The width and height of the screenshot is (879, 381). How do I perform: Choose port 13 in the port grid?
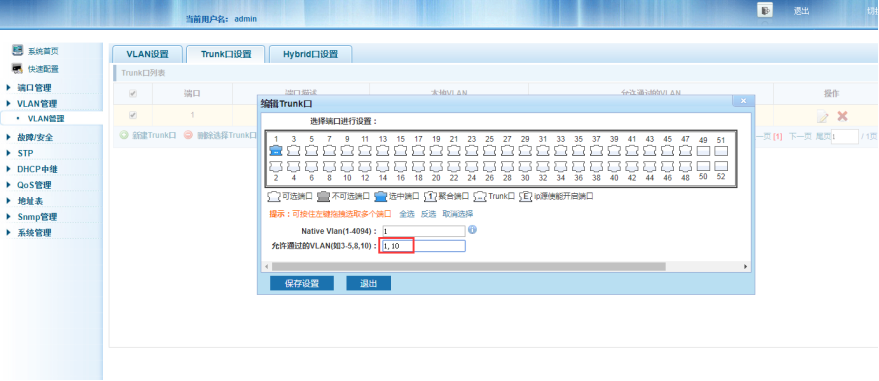[x=382, y=151]
